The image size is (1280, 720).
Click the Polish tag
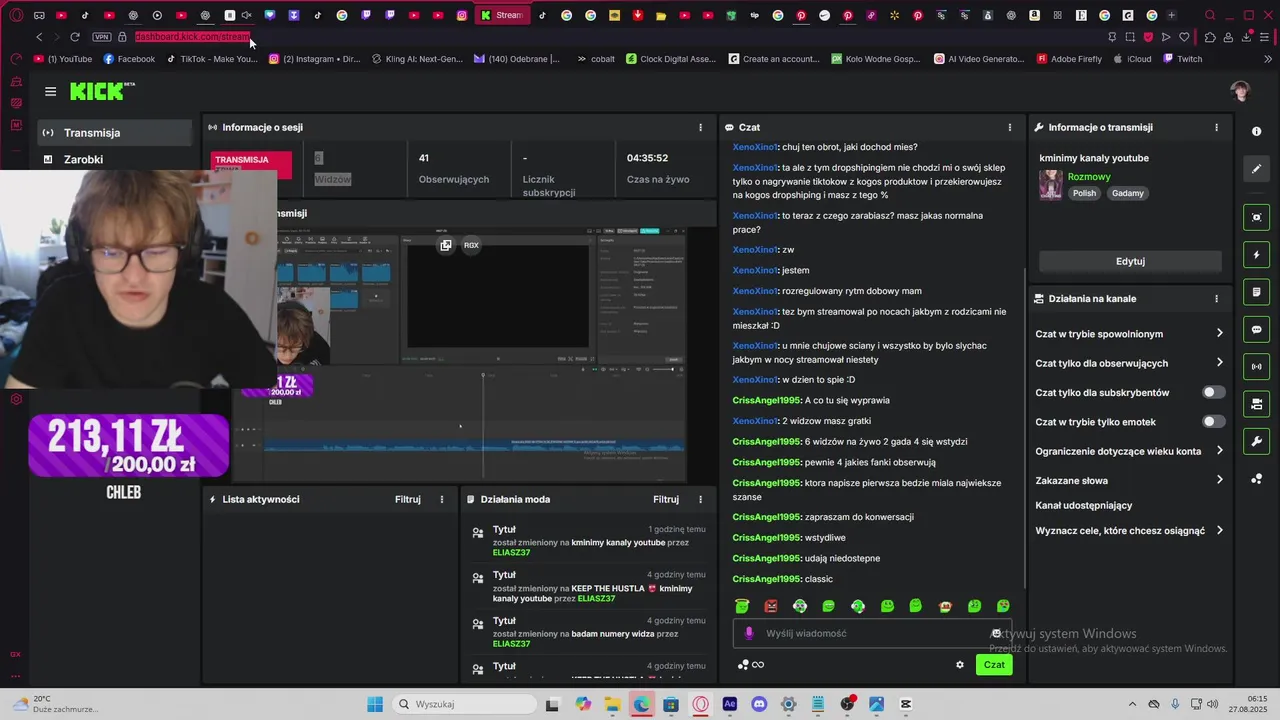(x=1085, y=194)
